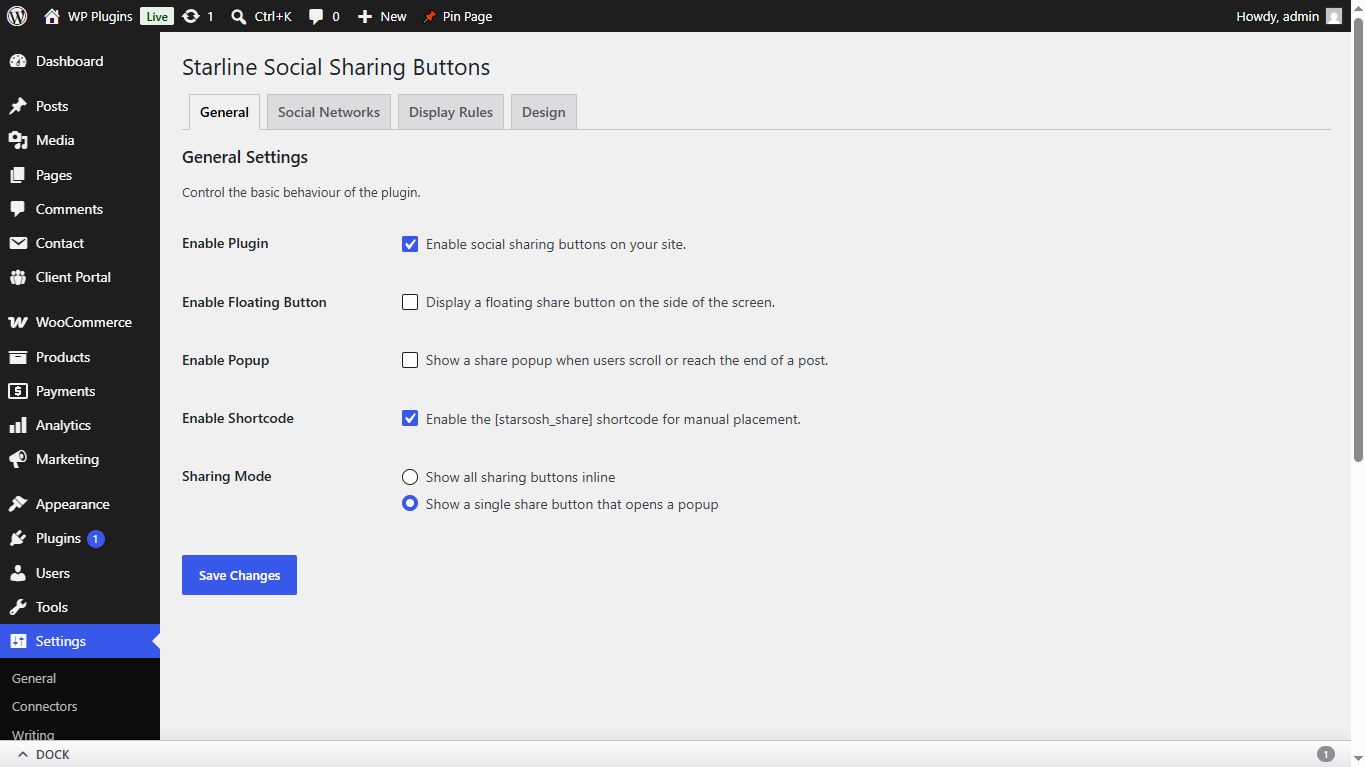Click the Payments dollar icon
This screenshot has width=1365, height=767.
[18, 391]
